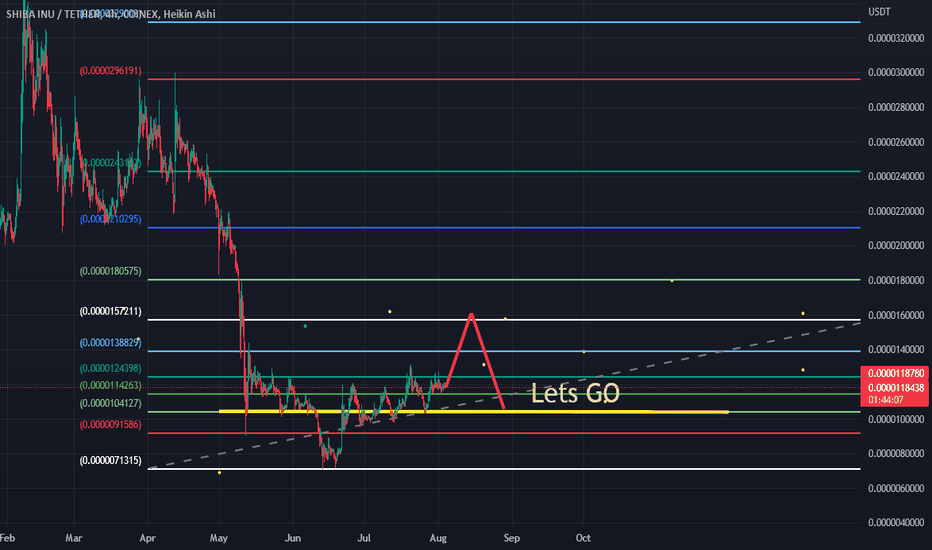Select the white level label (0.0000071315)
Screen dimensions: 932x550
coord(111,460)
